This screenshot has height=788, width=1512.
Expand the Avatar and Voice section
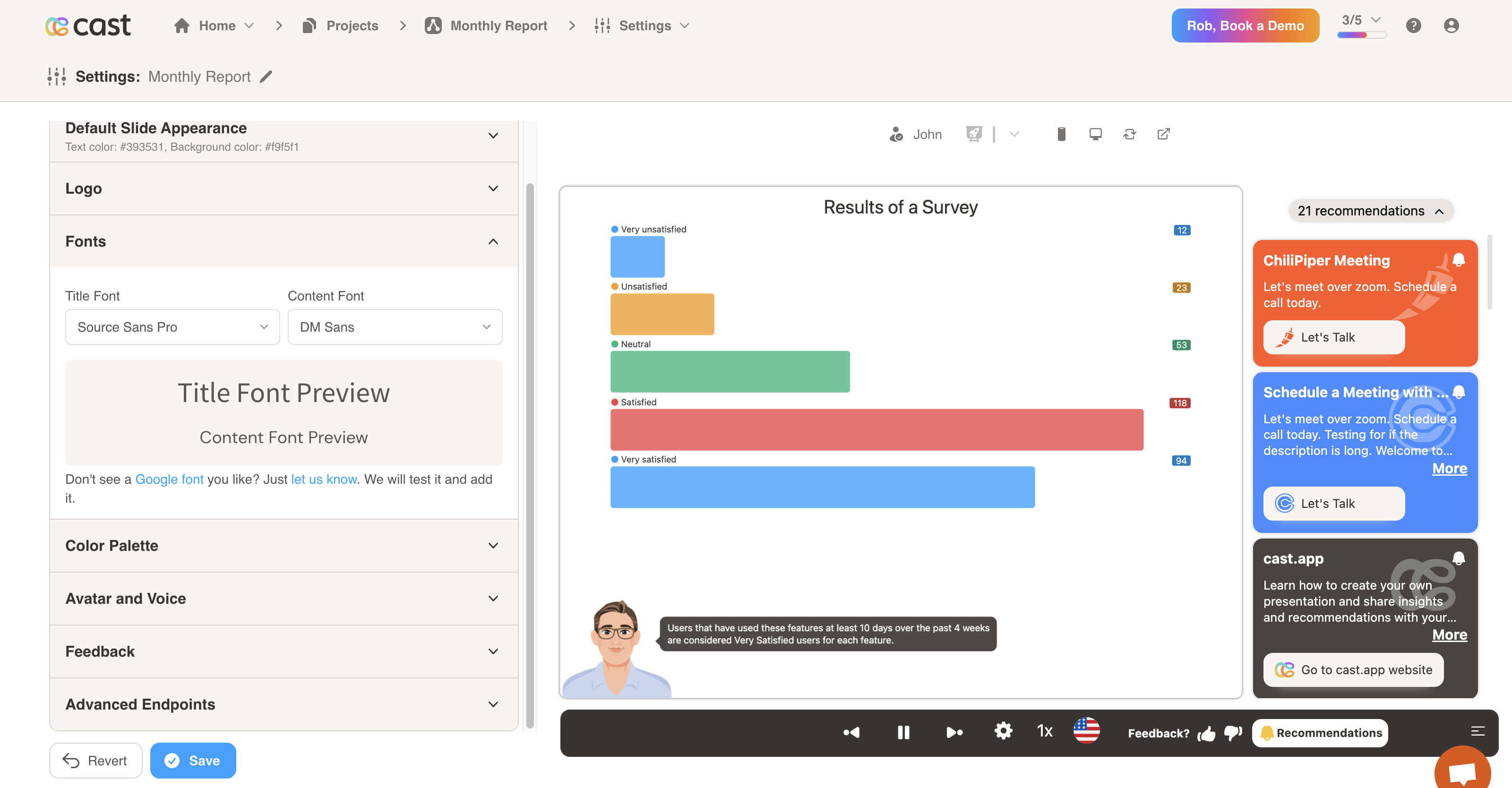284,599
